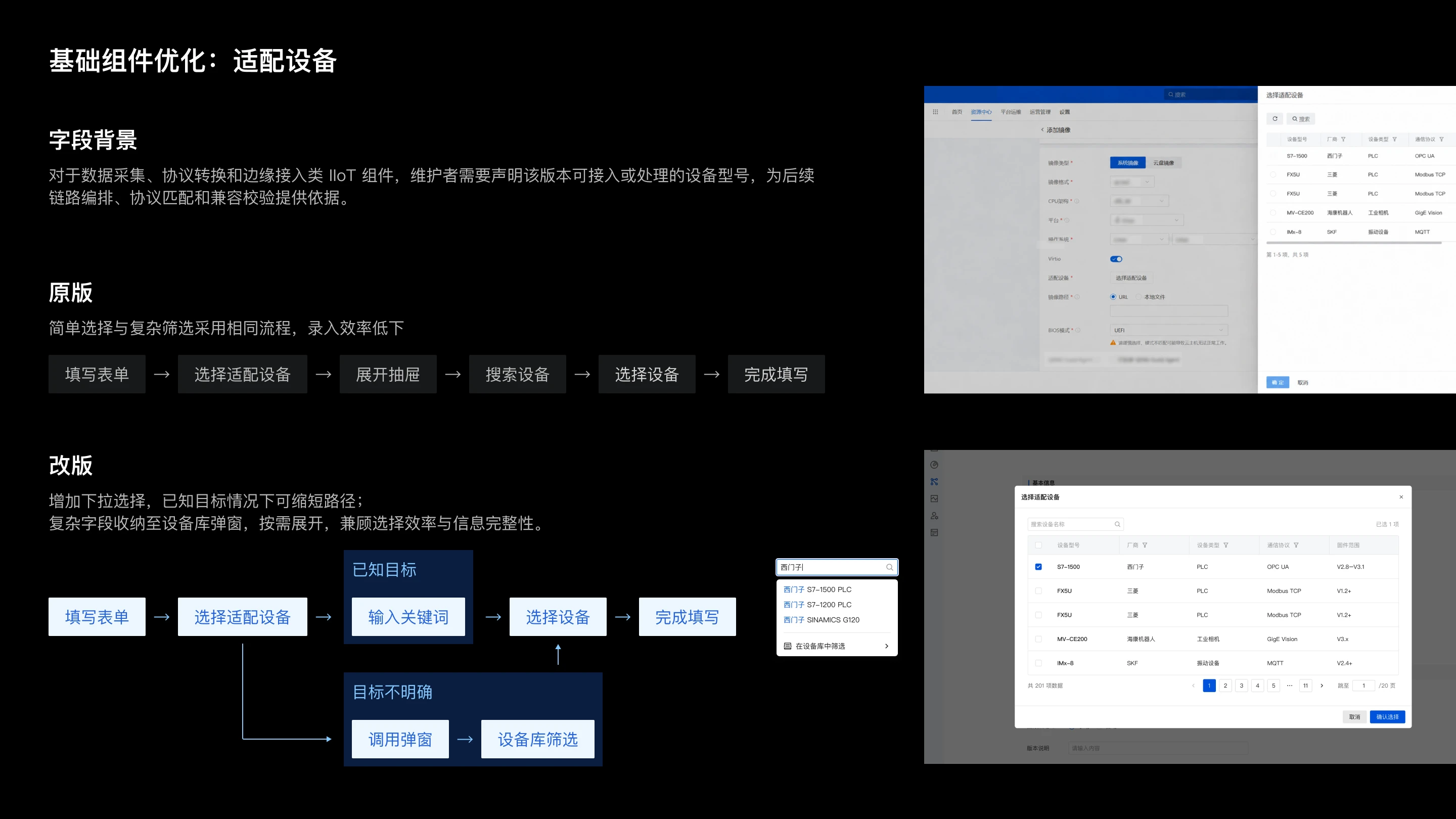
Task: Click 取消 in the side drawer
Action: tap(1303, 383)
